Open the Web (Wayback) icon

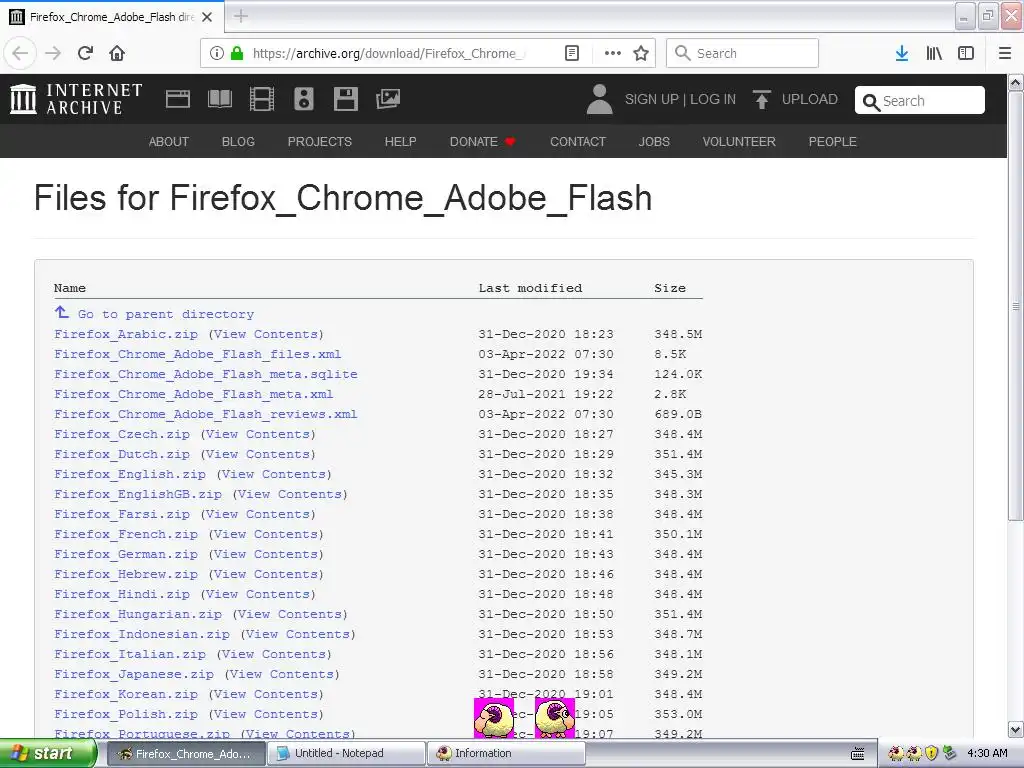pos(178,99)
